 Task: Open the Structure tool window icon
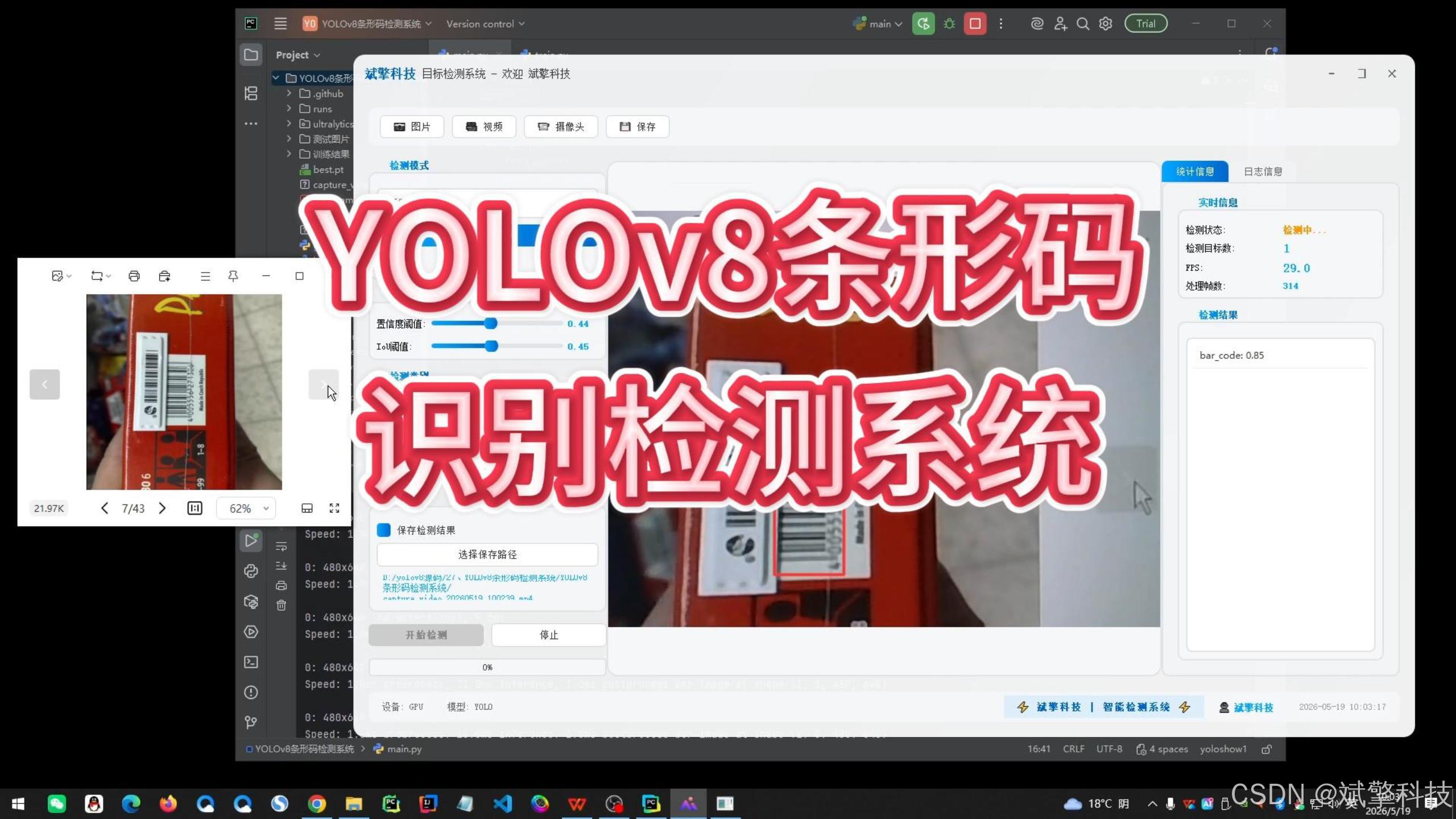[251, 93]
